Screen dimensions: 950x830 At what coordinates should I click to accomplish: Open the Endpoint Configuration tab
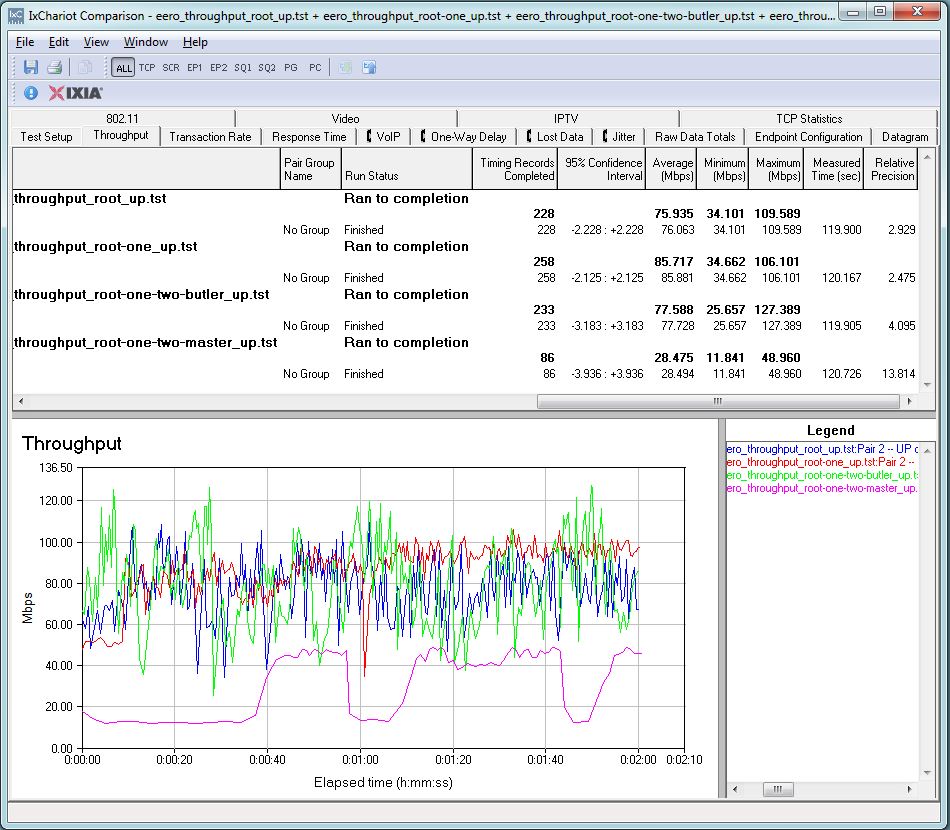coord(808,137)
